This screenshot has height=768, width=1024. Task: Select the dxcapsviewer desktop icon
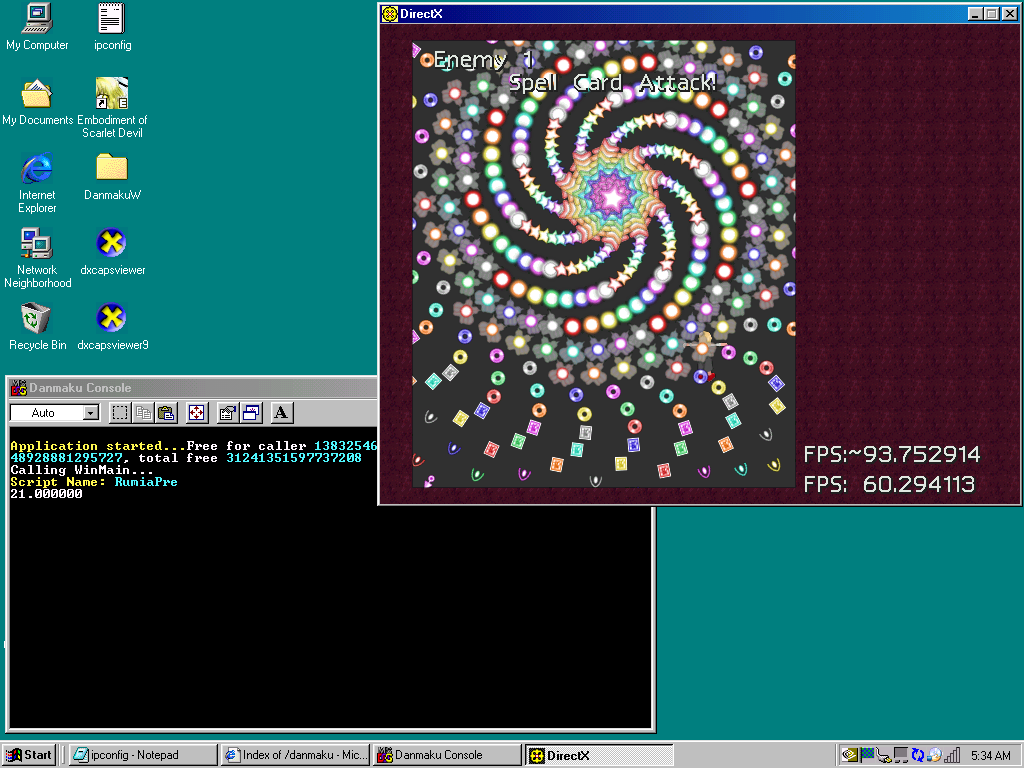112,252
